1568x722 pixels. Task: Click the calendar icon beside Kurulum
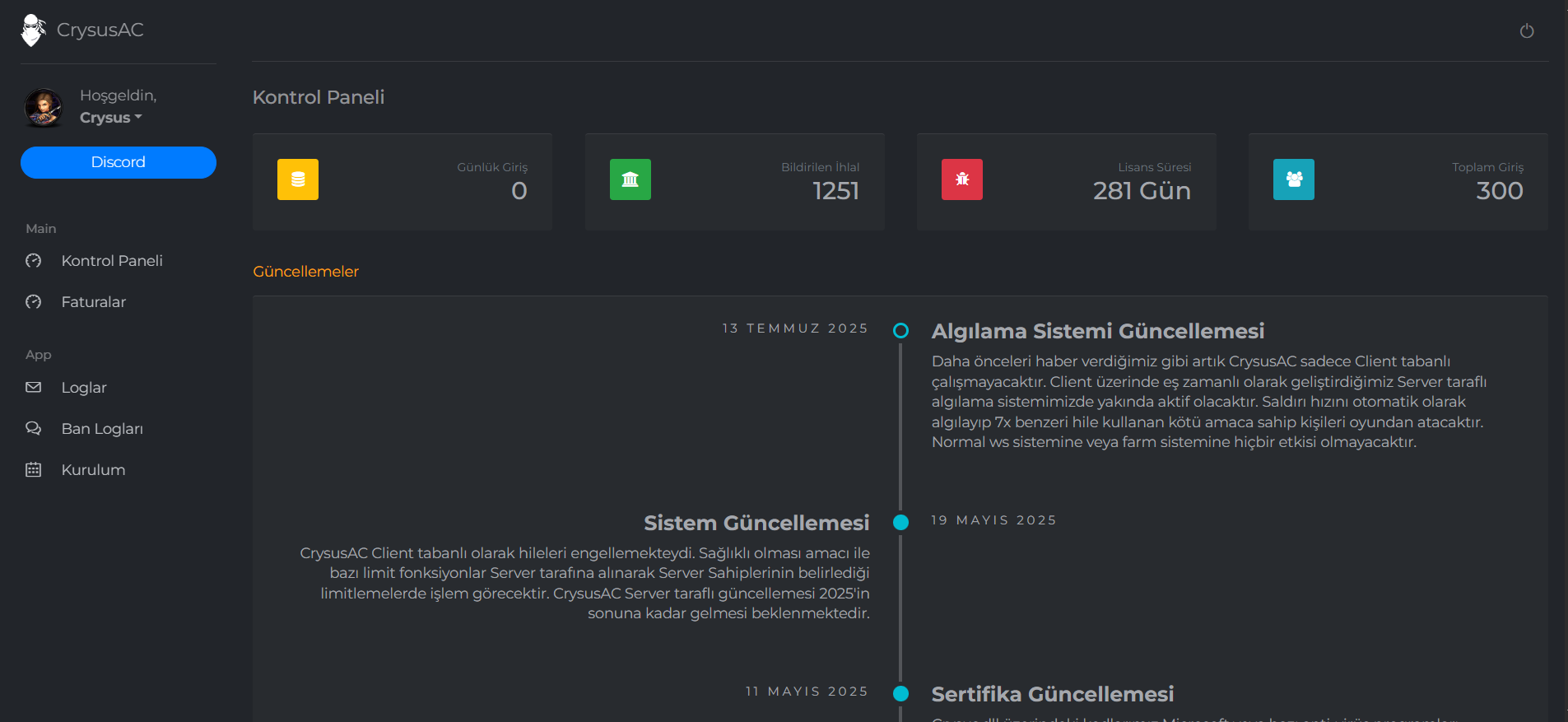(34, 470)
